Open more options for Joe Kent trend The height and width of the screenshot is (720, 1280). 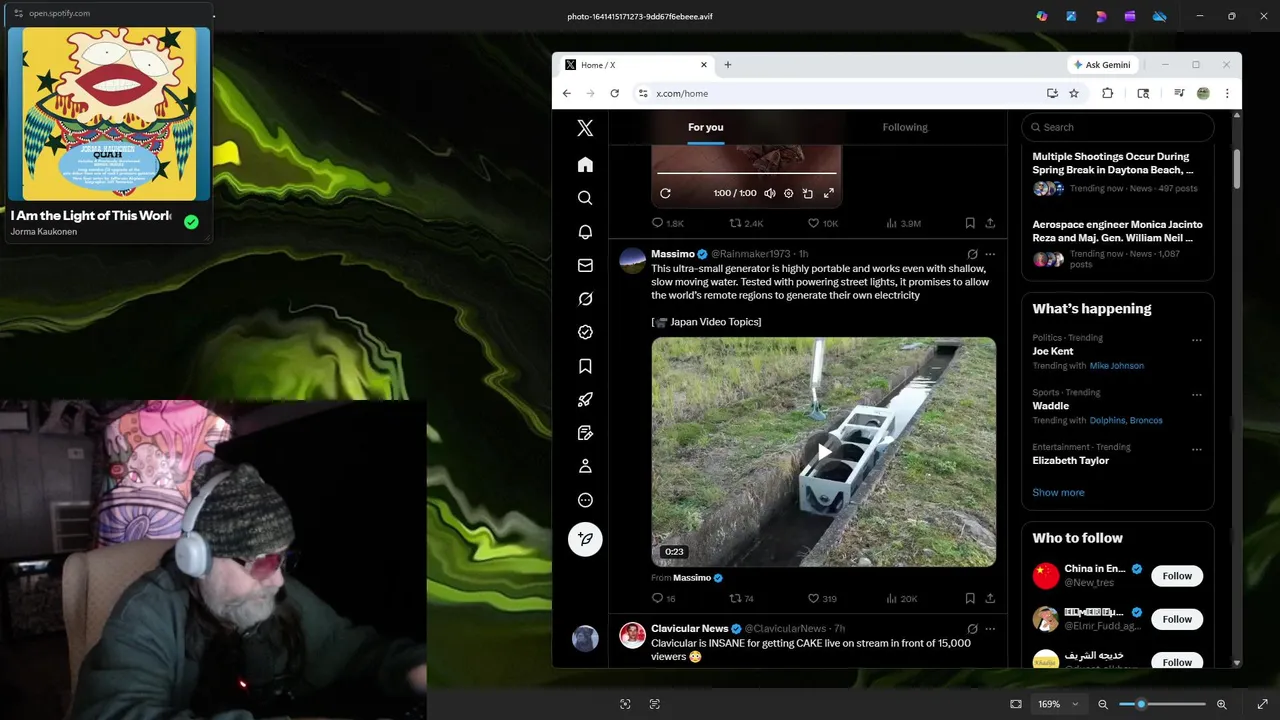coord(1196,340)
